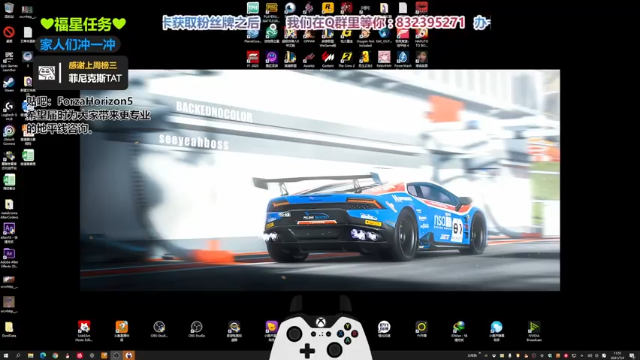
Task: Open the PUBG Battlegrounds desktop icon
Action: [271, 11]
